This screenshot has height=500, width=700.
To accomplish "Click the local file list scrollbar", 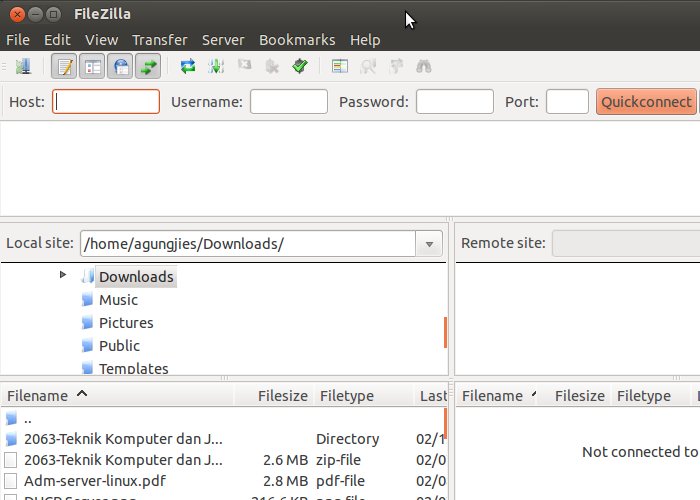I will 445,423.
